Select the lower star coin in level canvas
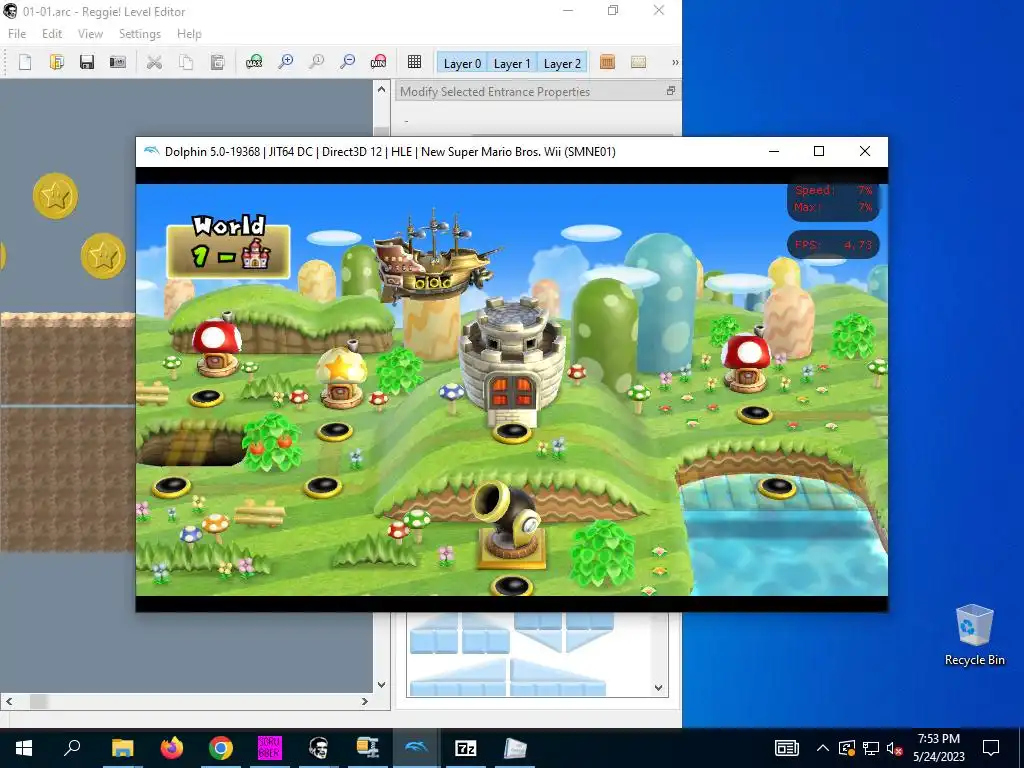The width and height of the screenshot is (1024, 768). [103, 255]
